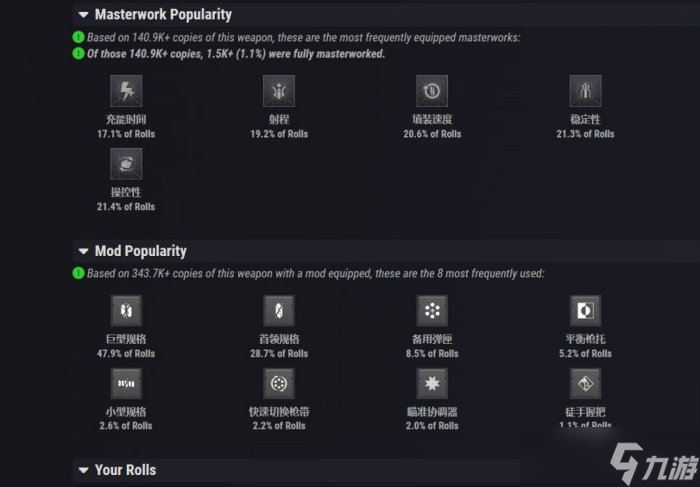Select the 平衡枪托 mod icon
The height and width of the screenshot is (487, 700).
(x=585, y=311)
